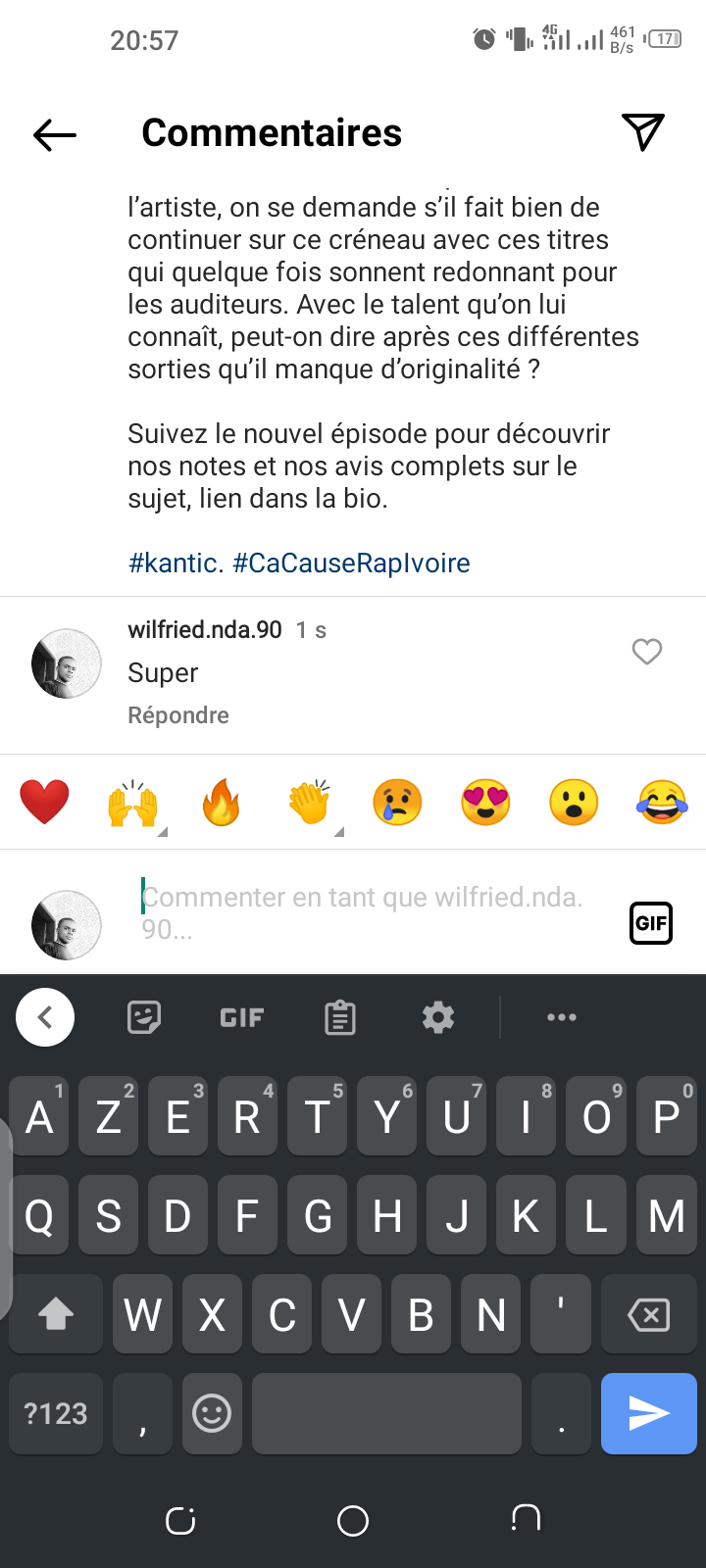Tap Répondre under wilfried.nda.90 comment
This screenshot has height=1568, width=706.
[178, 715]
